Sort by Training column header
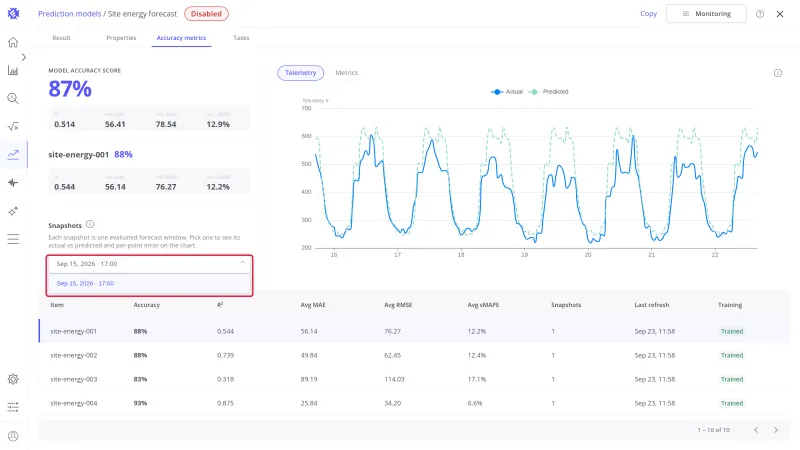Viewport: 800px width, 450px height. [x=730, y=305]
